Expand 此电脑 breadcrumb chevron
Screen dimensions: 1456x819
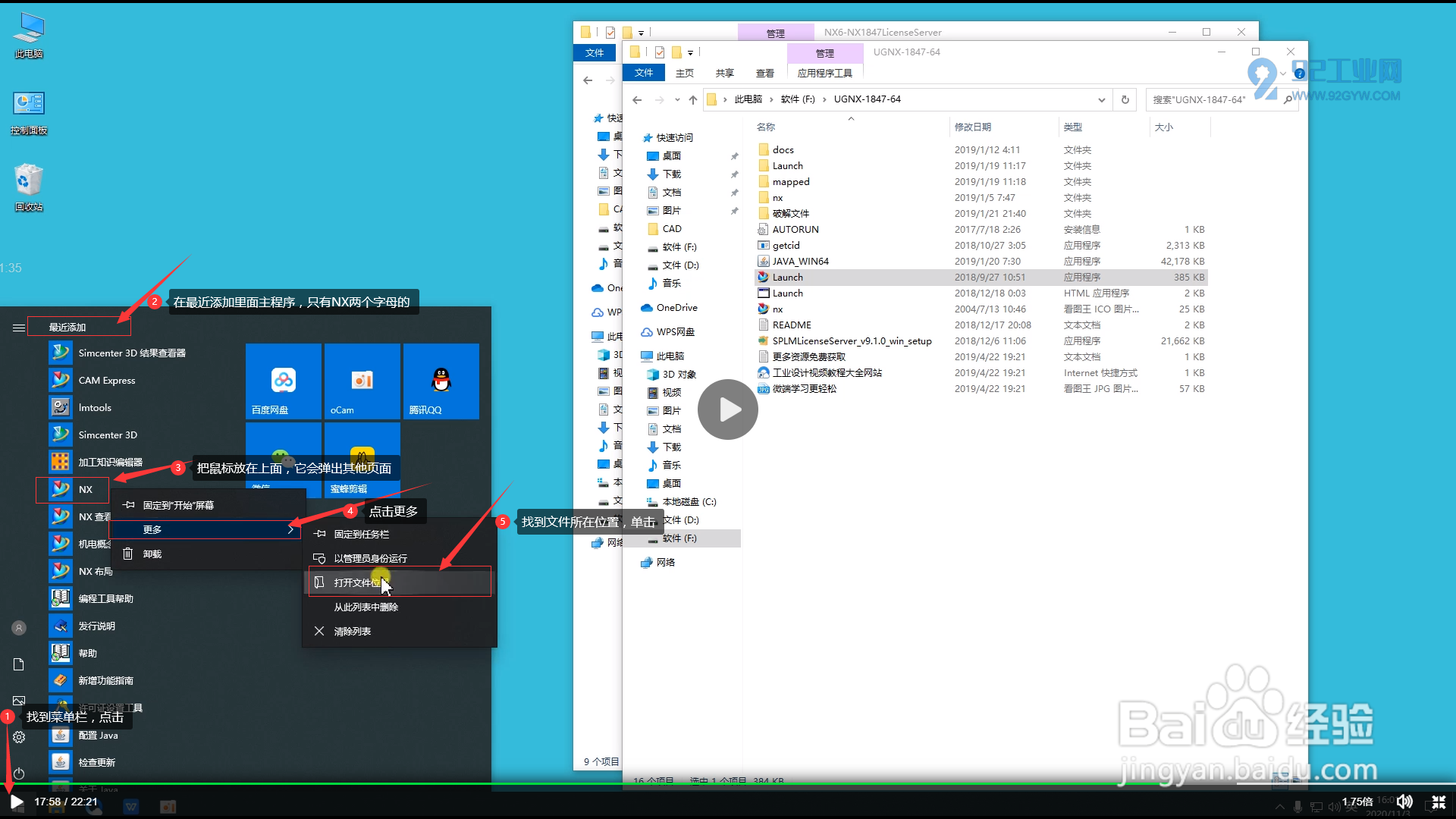(771, 99)
